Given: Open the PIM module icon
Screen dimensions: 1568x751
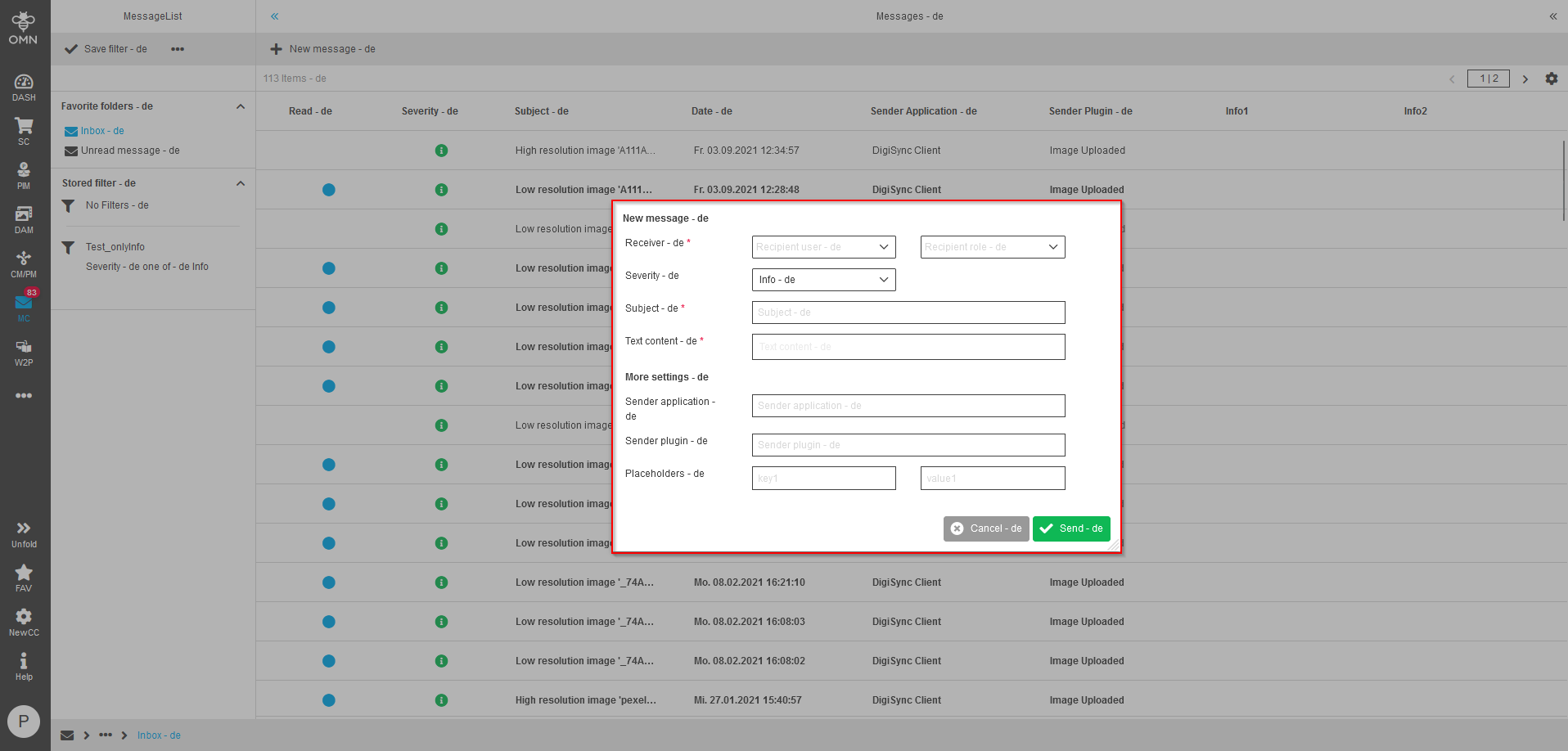Looking at the screenshot, I should [24, 175].
